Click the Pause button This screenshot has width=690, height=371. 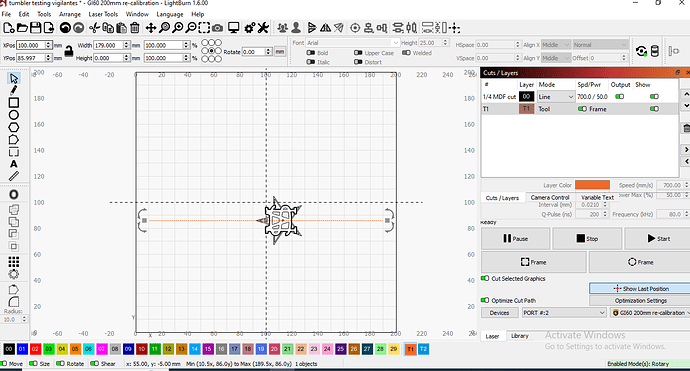[x=515, y=239]
